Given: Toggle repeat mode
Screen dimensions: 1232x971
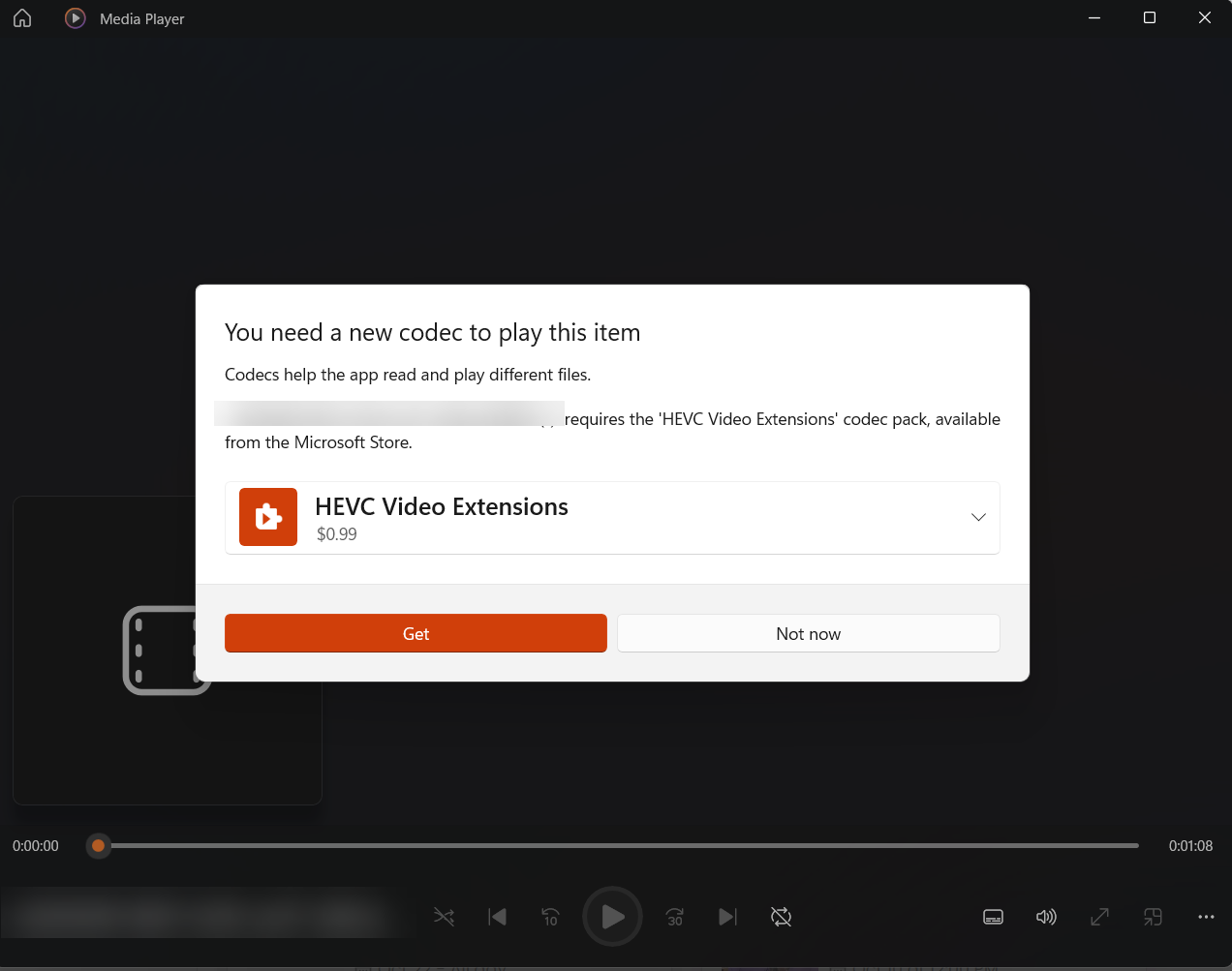Looking at the screenshot, I should coord(781,917).
